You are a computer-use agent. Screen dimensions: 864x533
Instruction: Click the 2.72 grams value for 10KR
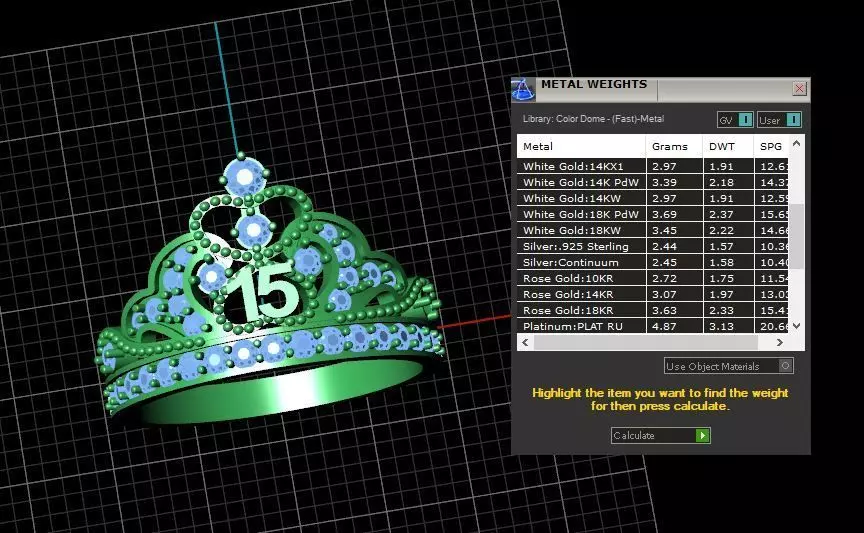click(664, 278)
